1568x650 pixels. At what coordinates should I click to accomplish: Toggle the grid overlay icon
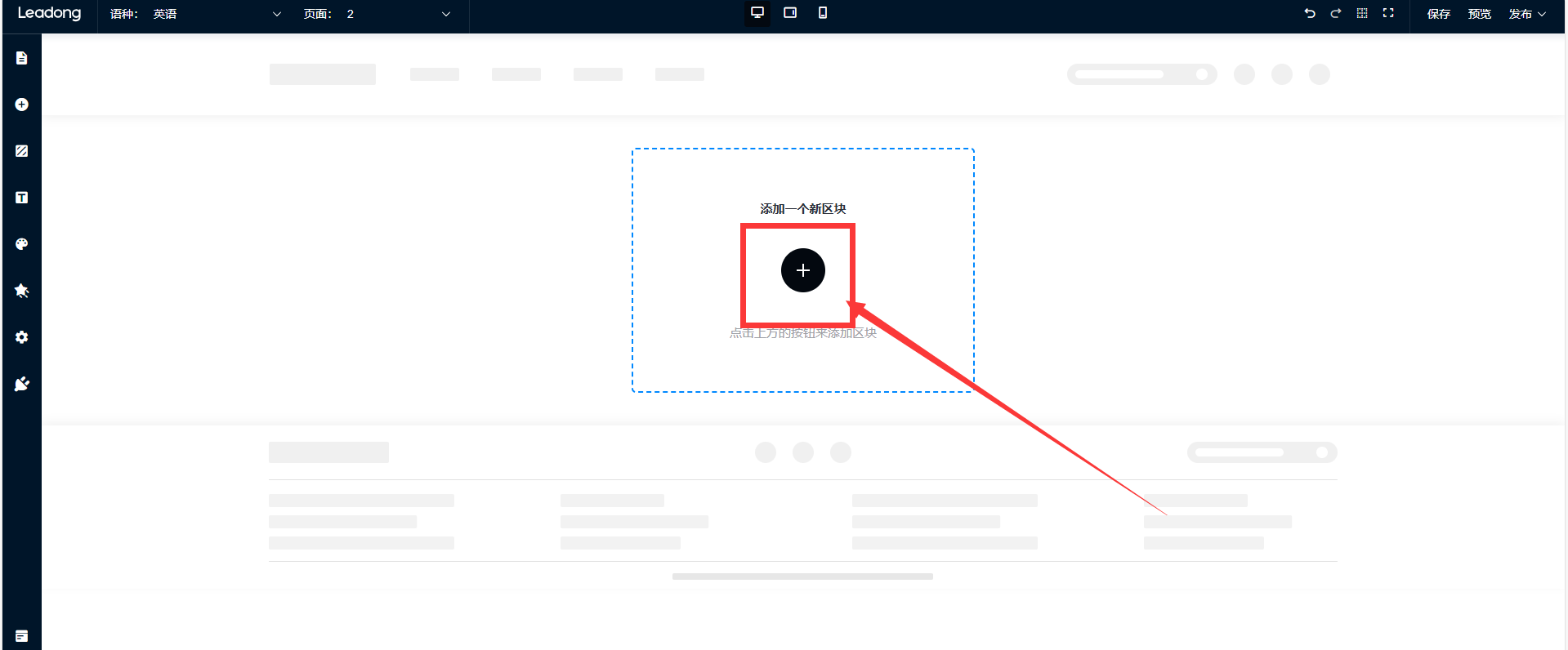point(1362,13)
